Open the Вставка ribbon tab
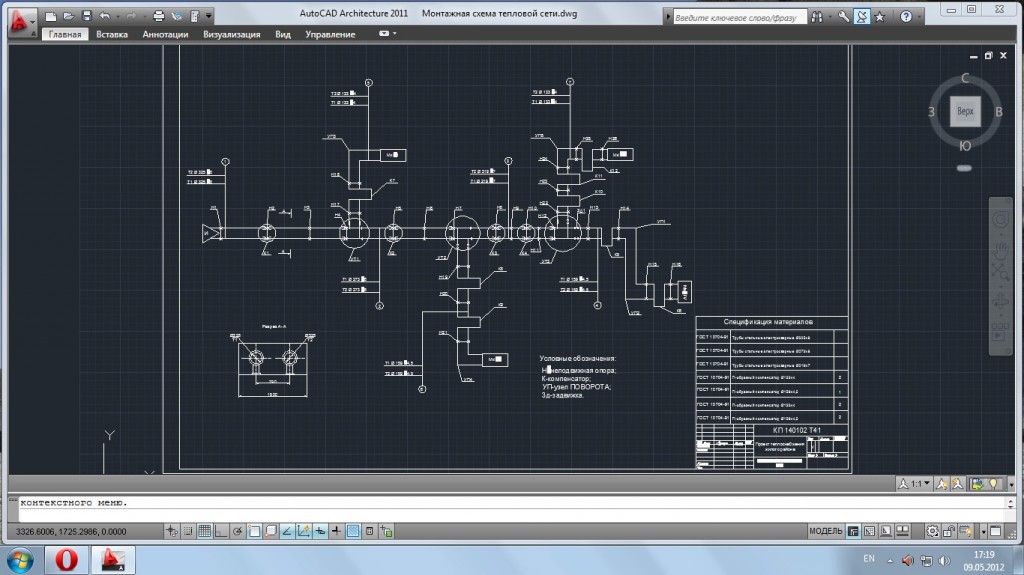Viewport: 1024px width, 575px height. pyautogui.click(x=112, y=34)
